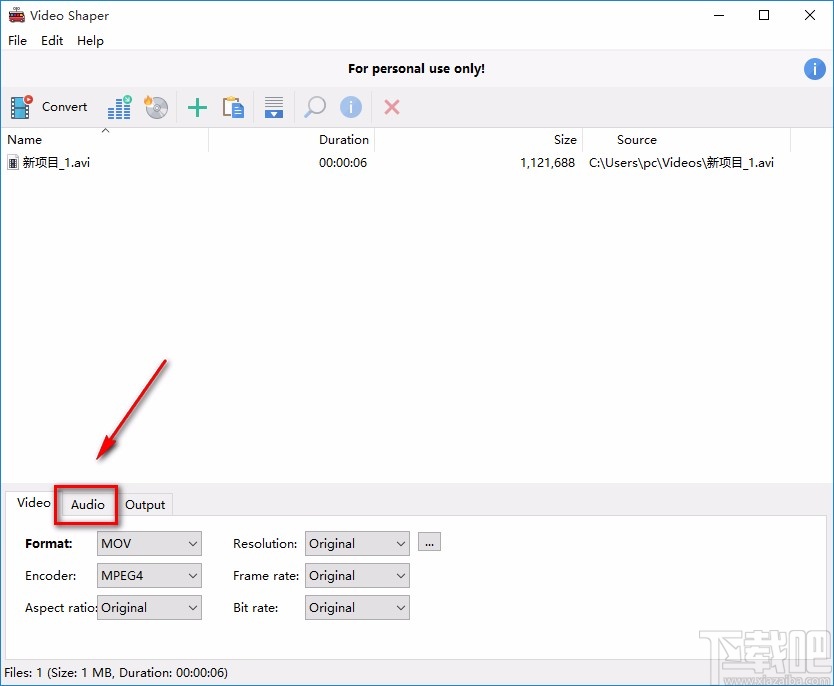This screenshot has height=686, width=834.
Task: Open the Resolution dropdown
Action: point(357,543)
